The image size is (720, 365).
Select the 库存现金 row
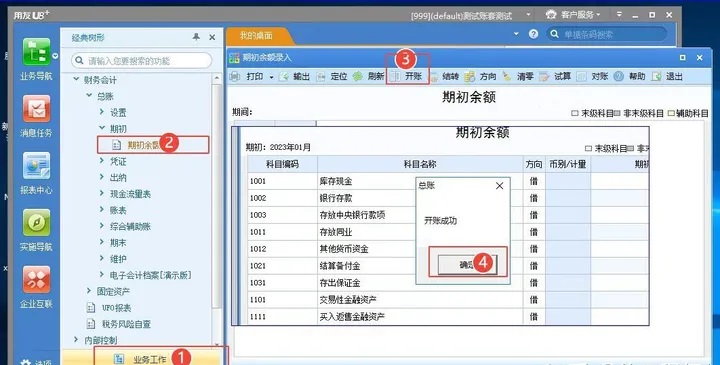[448, 181]
